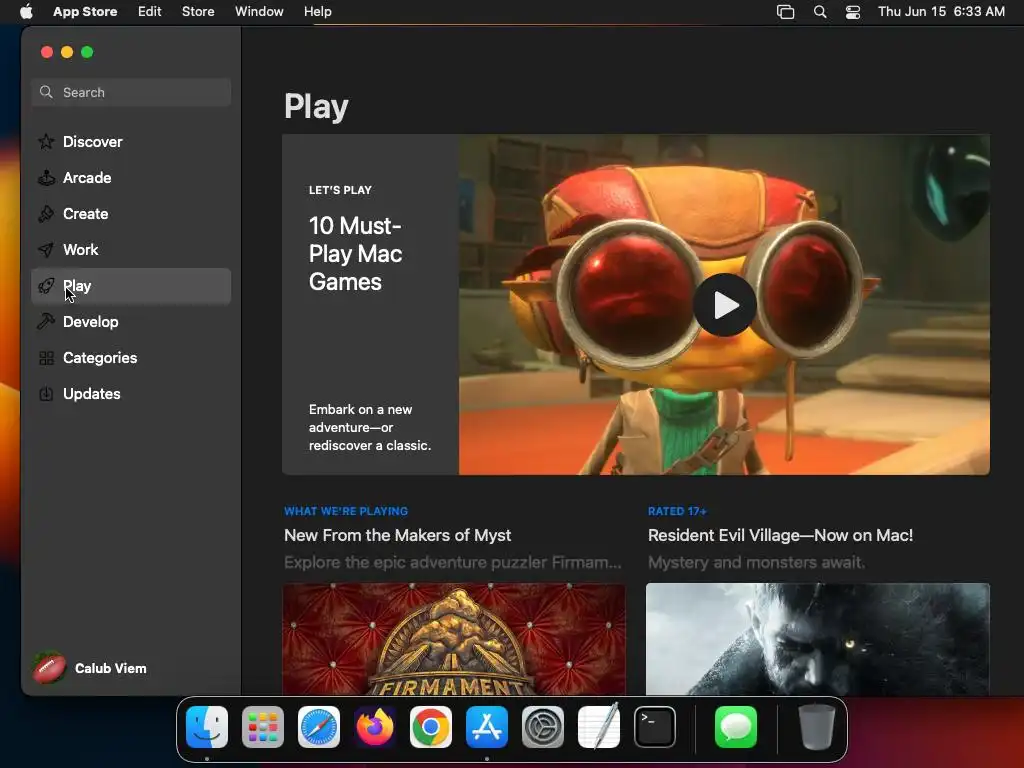Open TextEdit from the Dock

point(599,727)
